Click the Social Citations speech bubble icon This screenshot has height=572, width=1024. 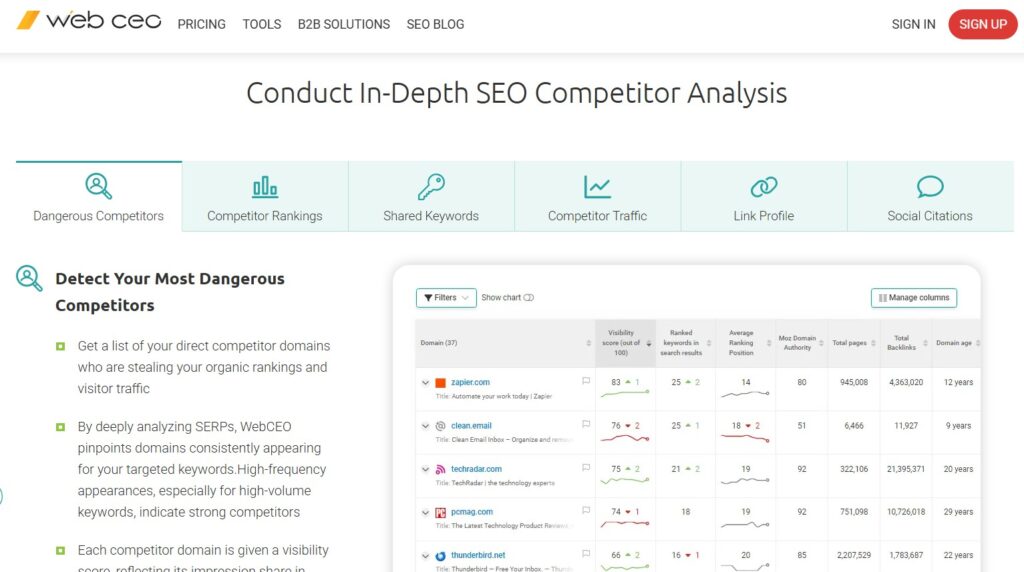tap(930, 186)
